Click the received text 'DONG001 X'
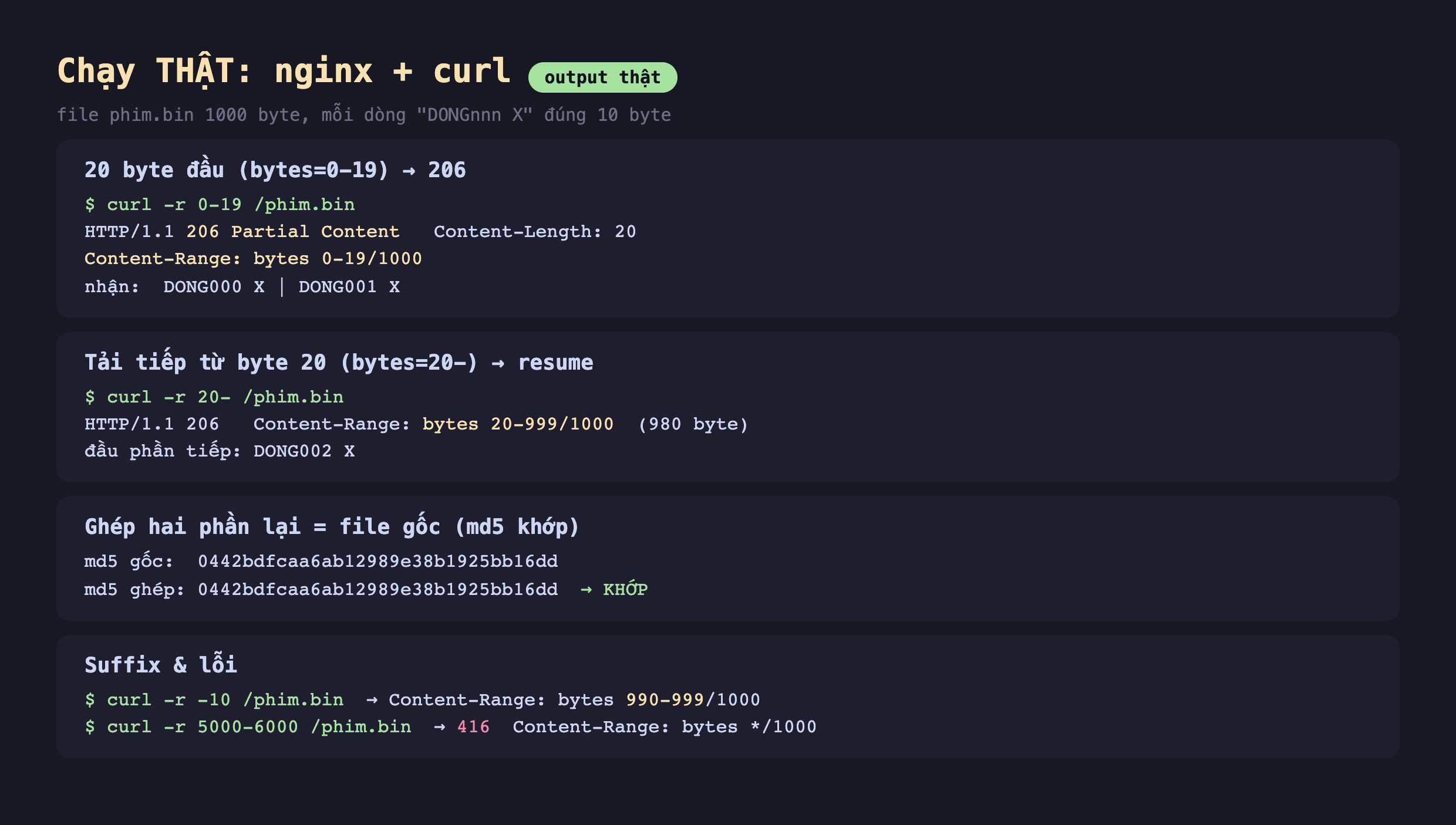Screen dimensions: 1456x825 tap(349, 286)
